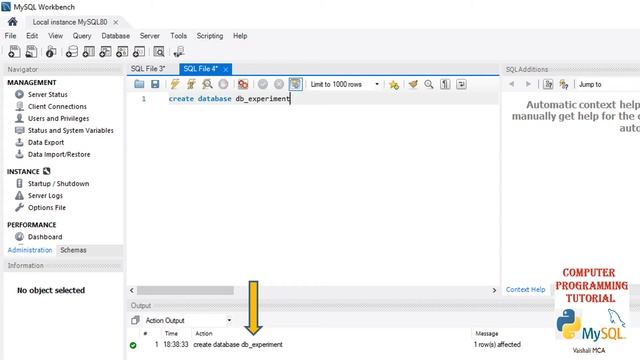Image resolution: width=640 pixels, height=360 pixels.
Task: Search table data from main toolbar
Action: pyautogui.click(x=159, y=51)
